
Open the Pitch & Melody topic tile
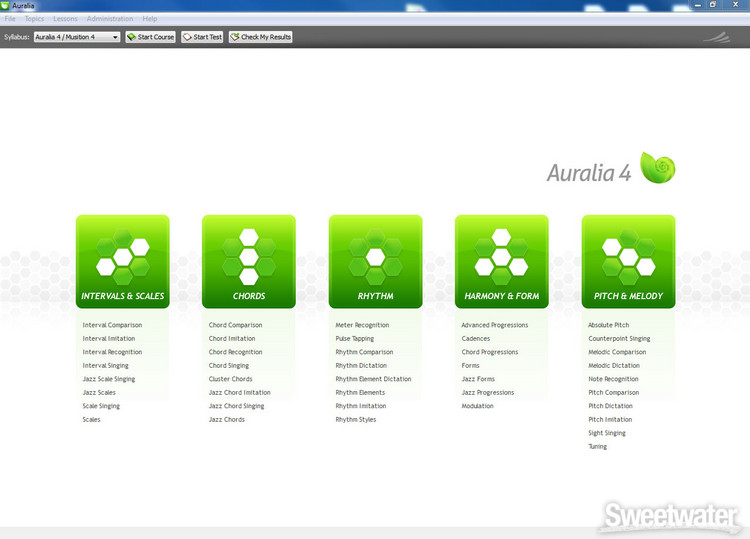click(x=628, y=262)
